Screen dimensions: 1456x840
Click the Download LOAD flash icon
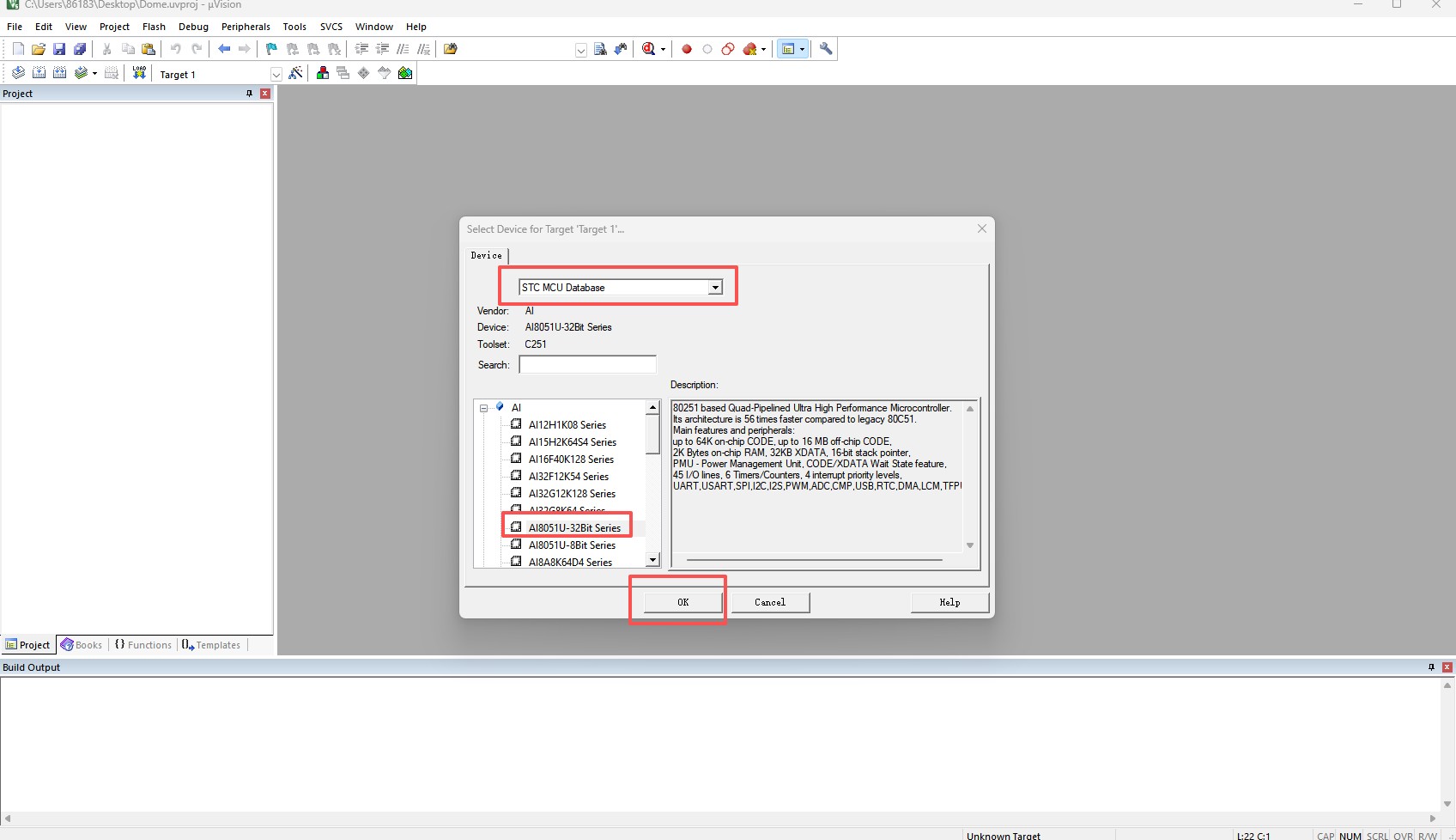[139, 73]
